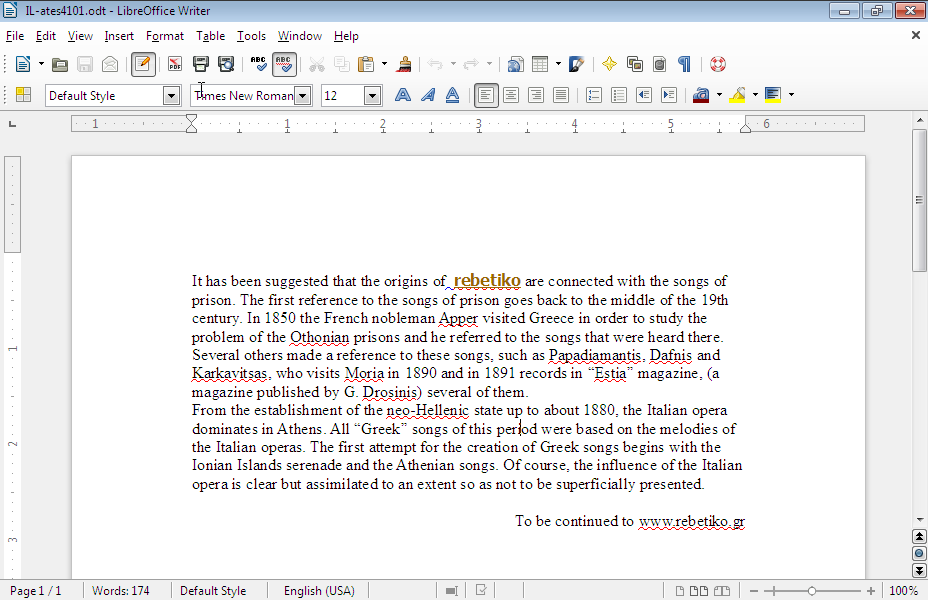Toggle Edit File mode button

pyautogui.click(x=143, y=64)
